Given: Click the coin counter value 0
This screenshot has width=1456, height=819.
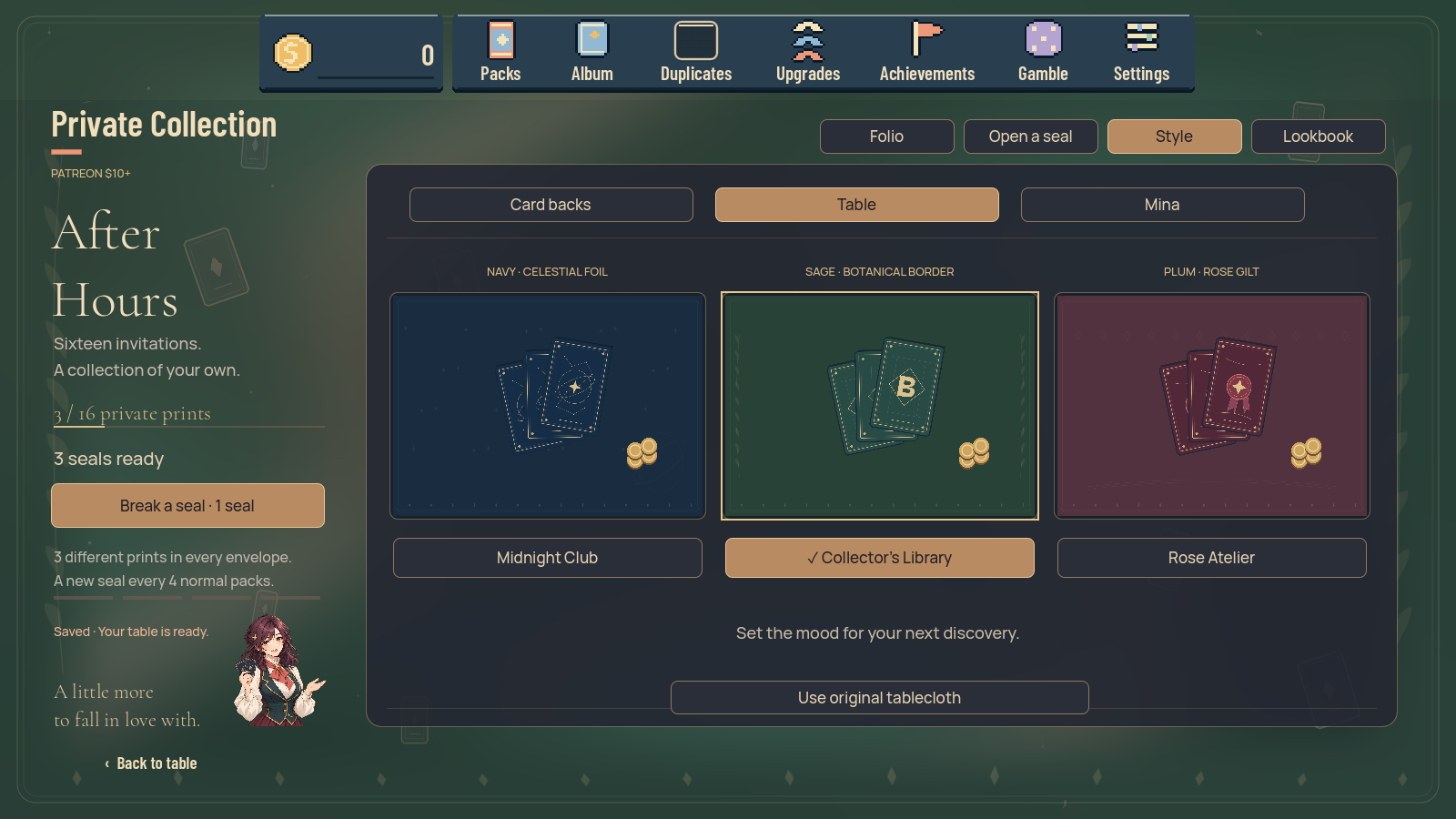Looking at the screenshot, I should click(x=428, y=56).
